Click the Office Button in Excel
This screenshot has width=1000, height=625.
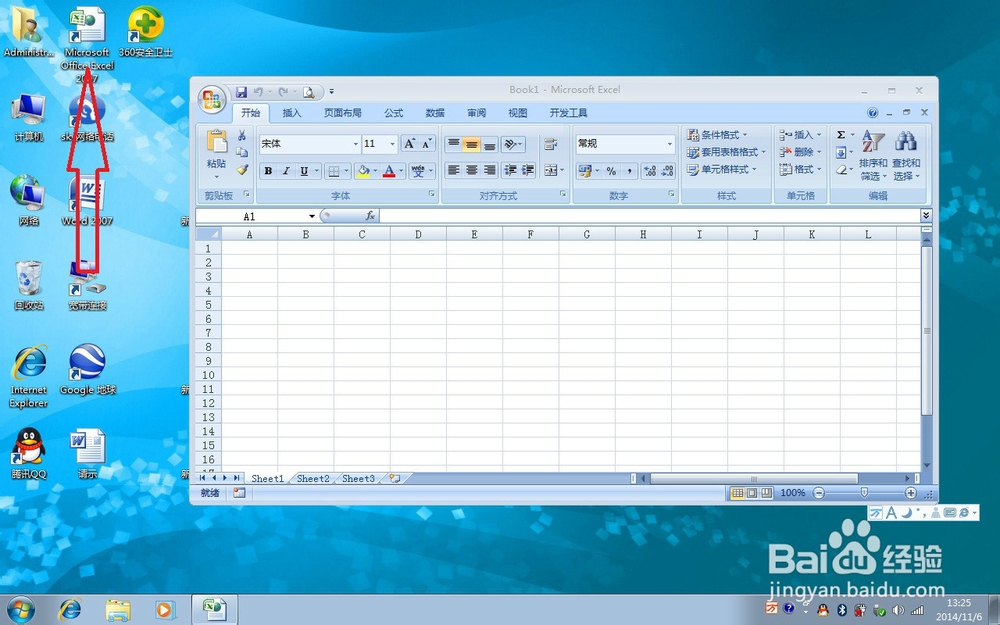point(212,99)
